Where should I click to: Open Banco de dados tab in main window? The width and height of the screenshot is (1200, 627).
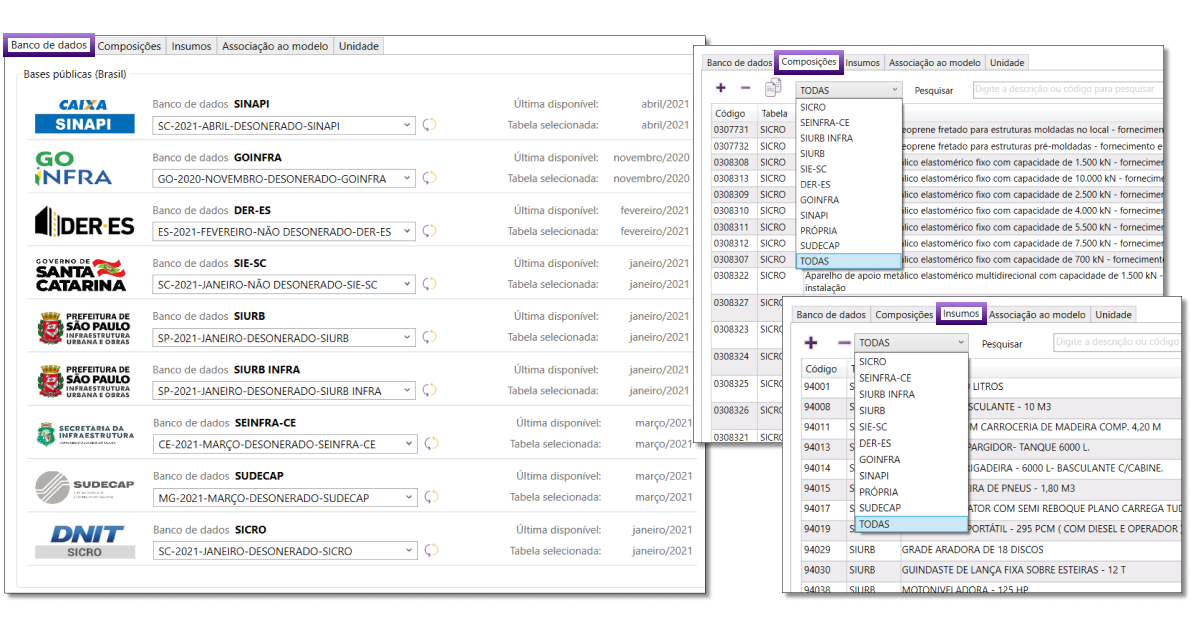point(48,46)
